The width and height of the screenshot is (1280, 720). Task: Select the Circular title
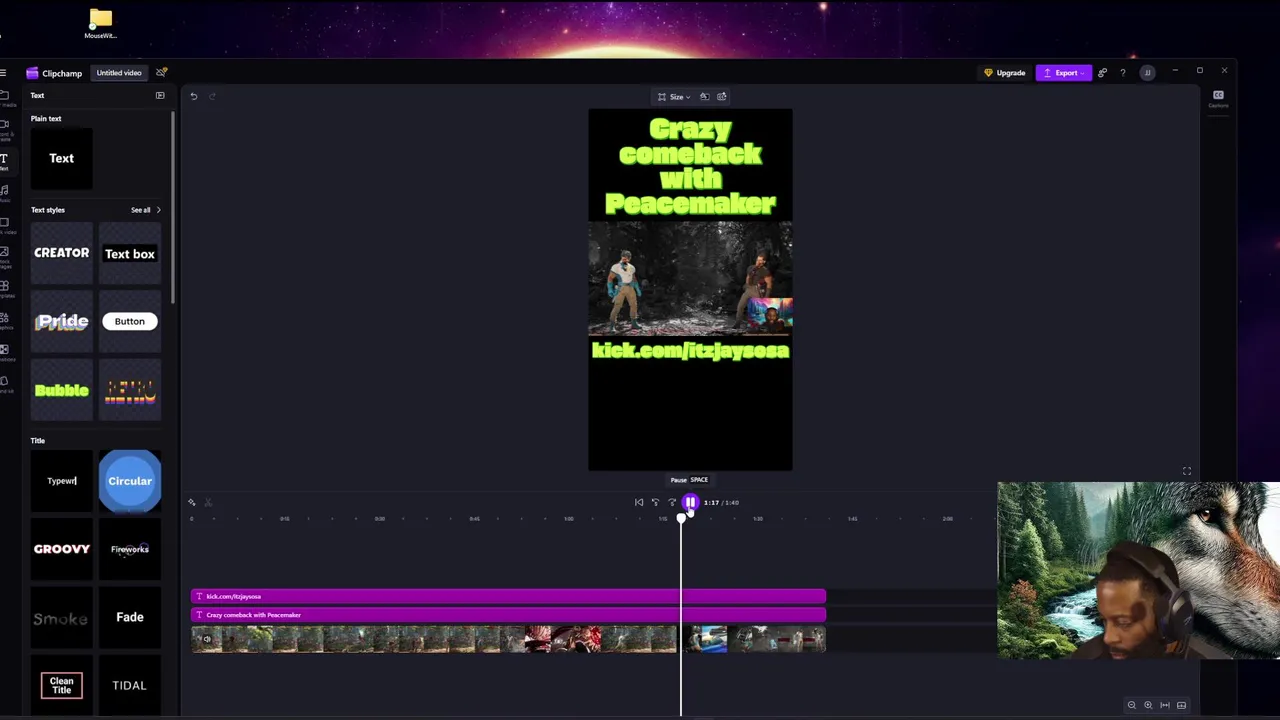point(130,481)
